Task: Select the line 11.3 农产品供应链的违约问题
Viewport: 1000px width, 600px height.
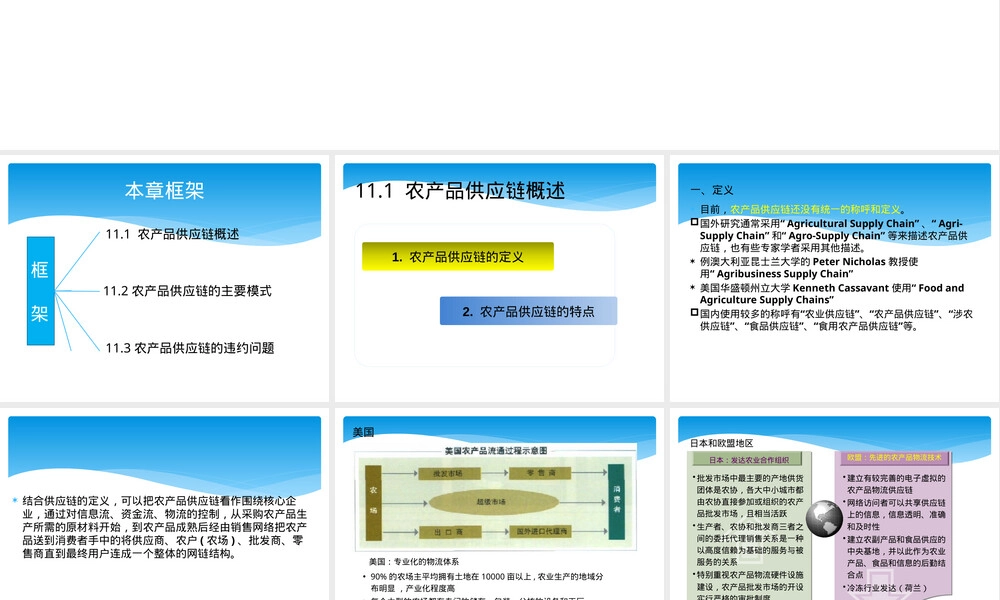Action: (189, 348)
